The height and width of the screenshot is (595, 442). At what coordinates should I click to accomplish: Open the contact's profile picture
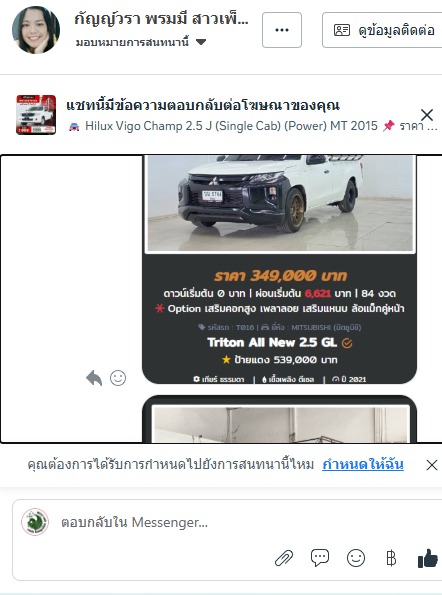tap(36, 30)
